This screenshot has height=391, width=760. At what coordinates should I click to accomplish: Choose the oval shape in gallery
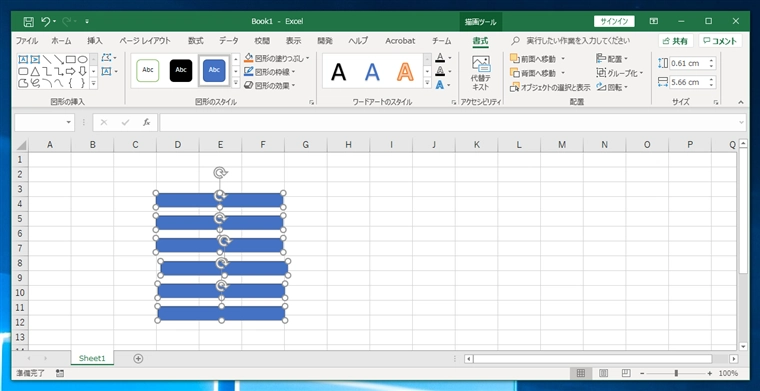tap(83, 60)
